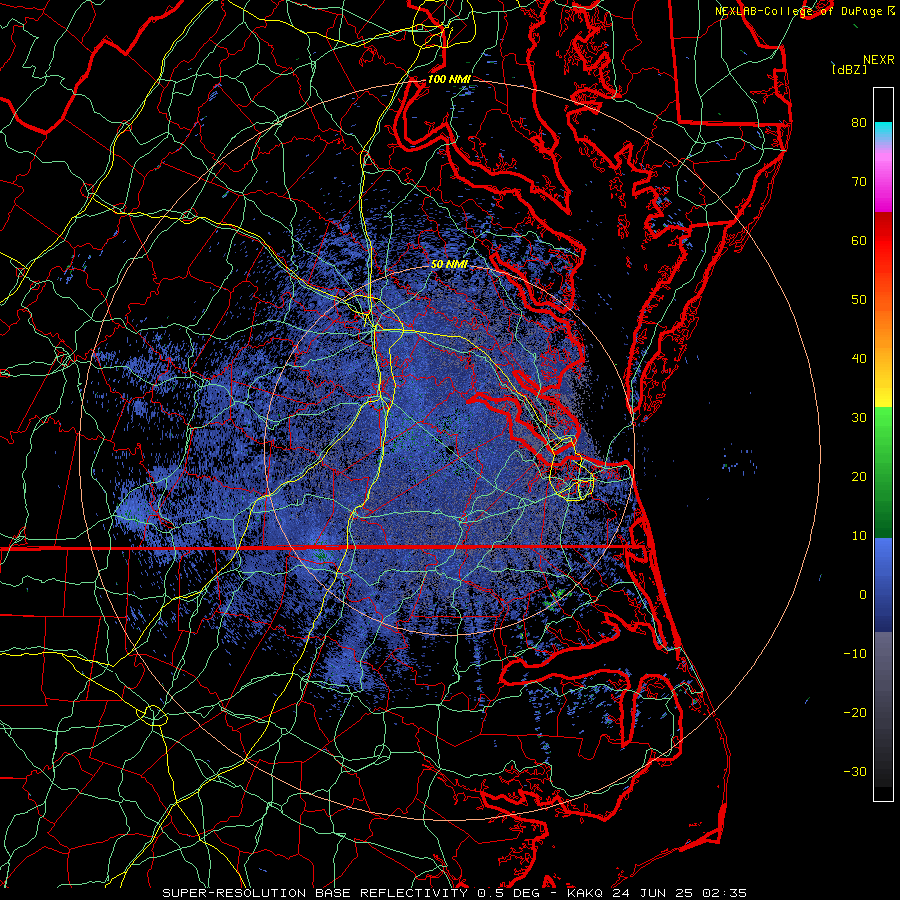The height and width of the screenshot is (900, 900).
Task: Click the "0.5 DEG" elevation text
Action: click(x=509, y=893)
